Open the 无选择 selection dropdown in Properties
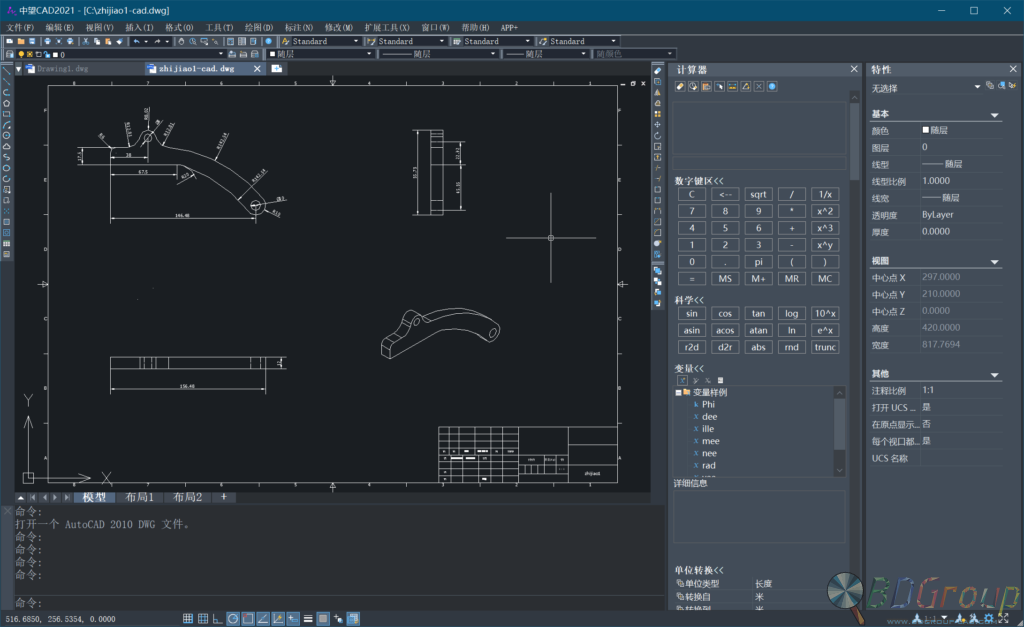This screenshot has height=627, width=1024. click(x=978, y=87)
